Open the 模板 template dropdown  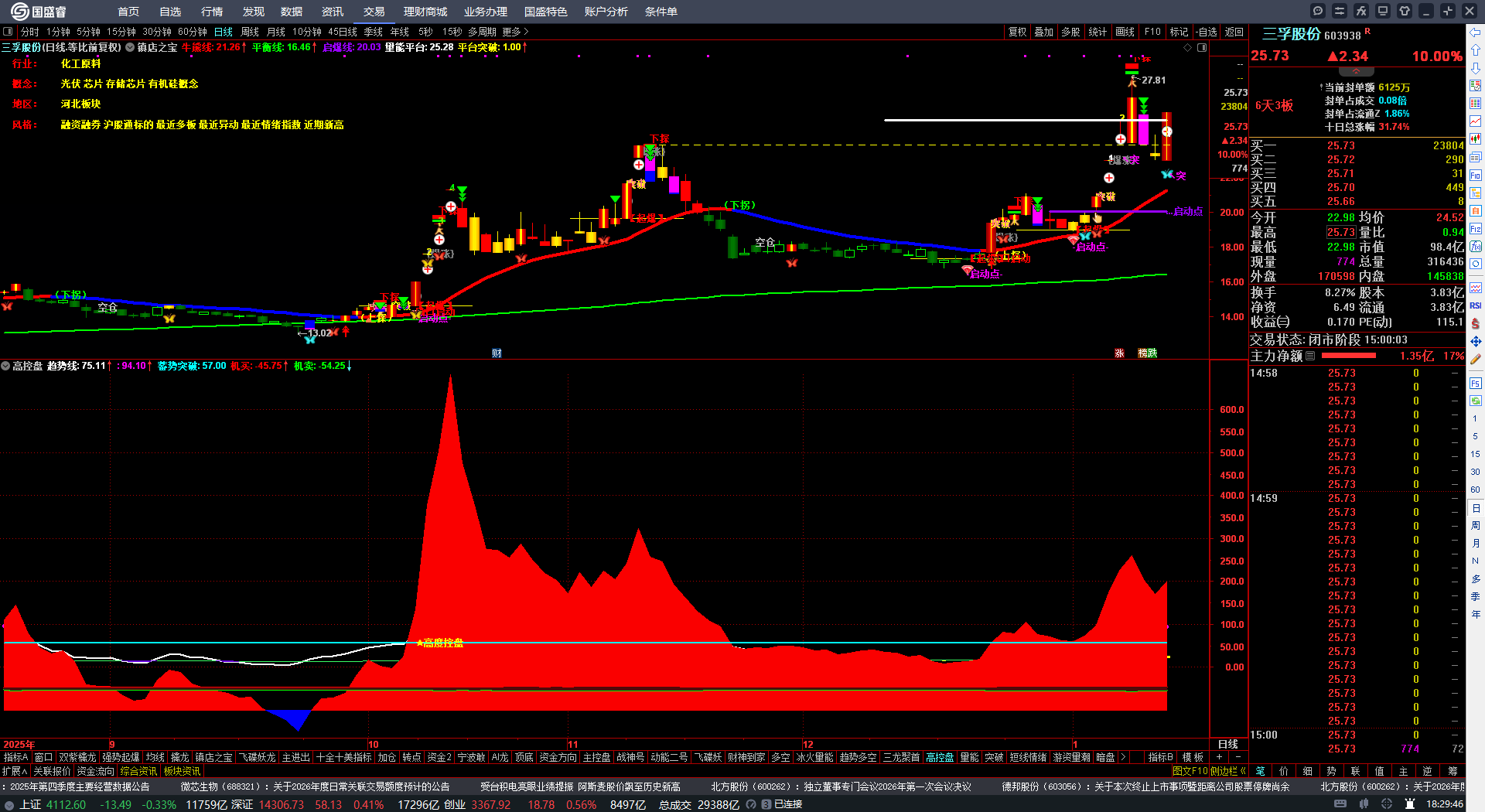pyautogui.click(x=1193, y=757)
